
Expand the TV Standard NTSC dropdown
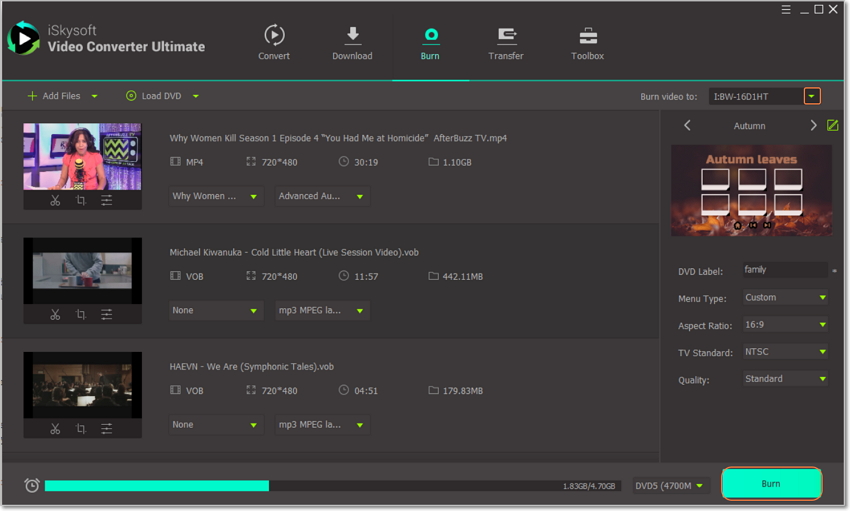pyautogui.click(x=785, y=352)
